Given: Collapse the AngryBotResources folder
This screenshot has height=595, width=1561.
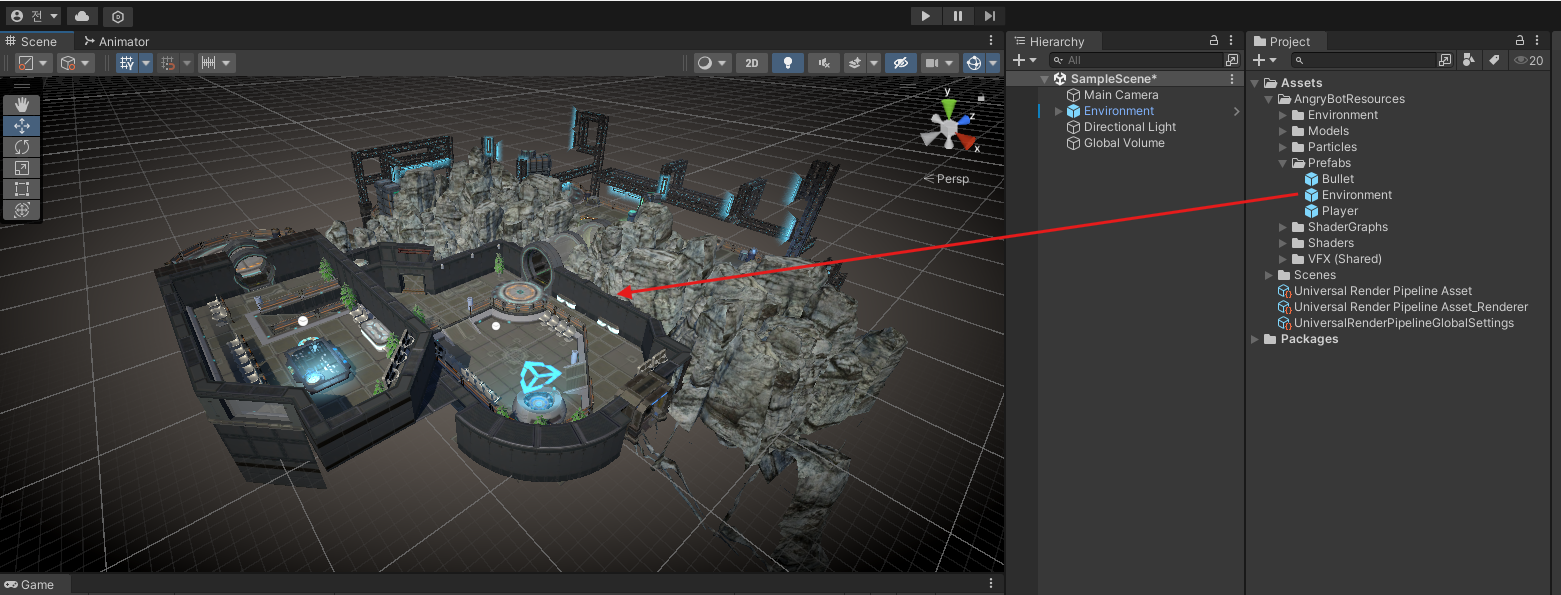Looking at the screenshot, I should click(1269, 99).
